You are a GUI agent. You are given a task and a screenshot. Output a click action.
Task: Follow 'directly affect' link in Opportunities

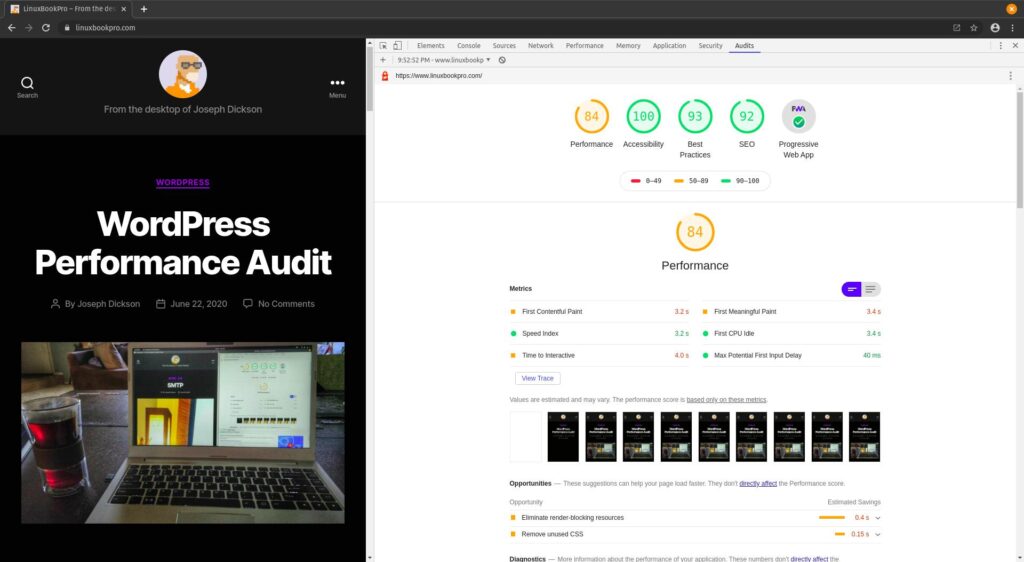[758, 484]
